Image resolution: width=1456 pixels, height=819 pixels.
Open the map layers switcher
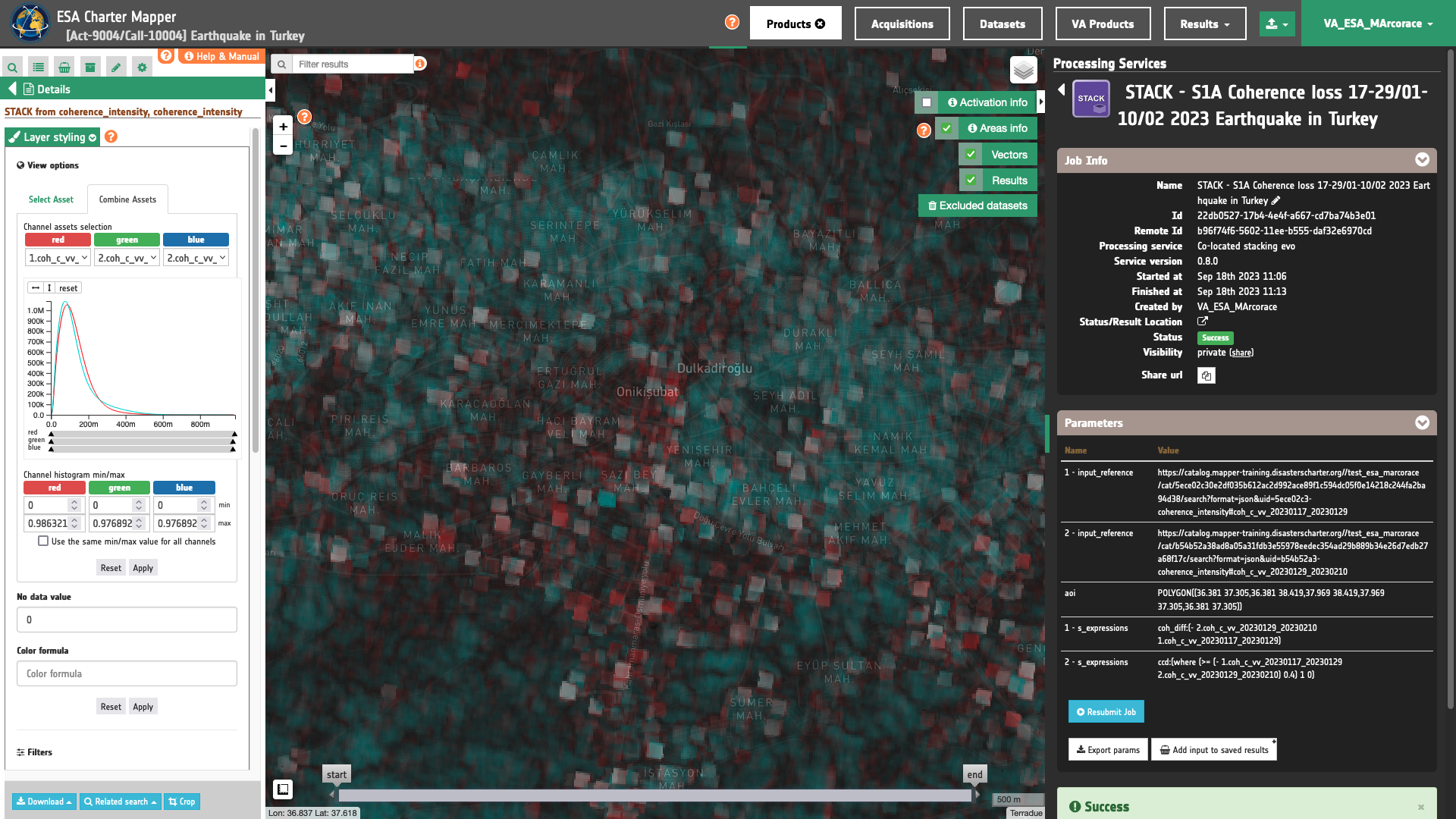click(1024, 71)
